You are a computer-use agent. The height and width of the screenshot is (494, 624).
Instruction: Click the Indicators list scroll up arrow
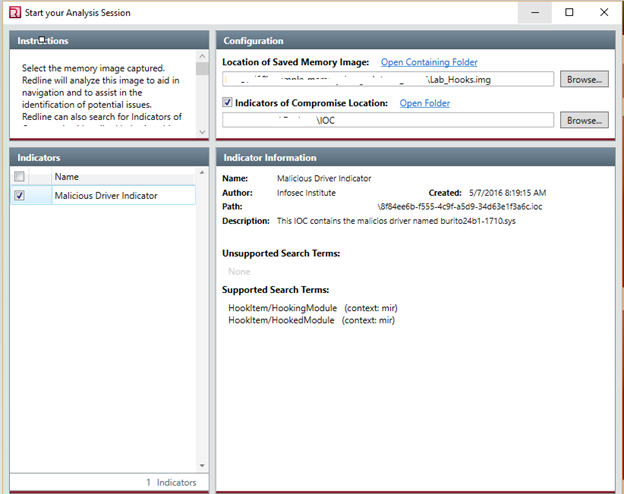click(x=203, y=175)
